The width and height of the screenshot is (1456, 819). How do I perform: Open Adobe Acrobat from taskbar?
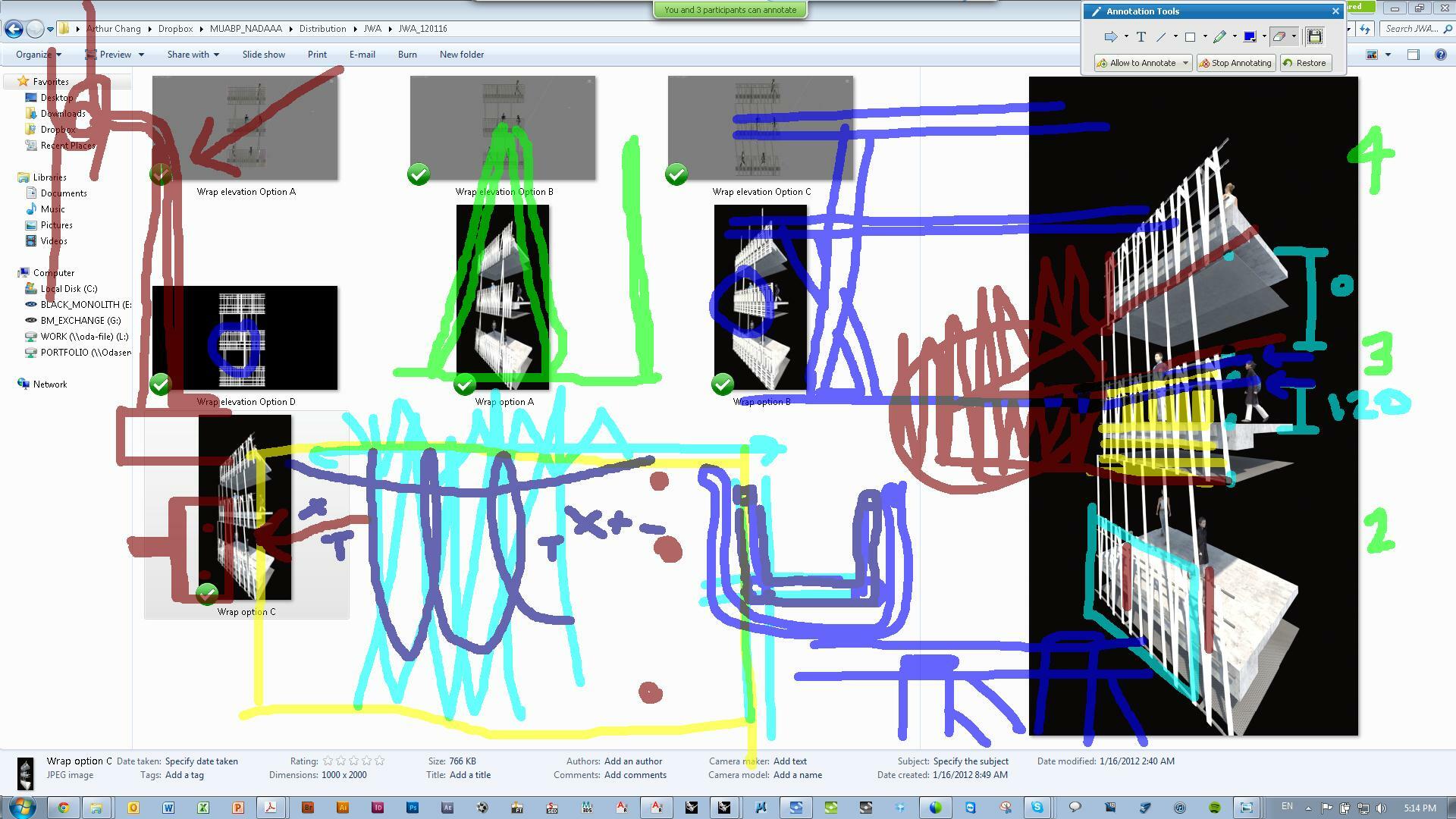tap(270, 808)
